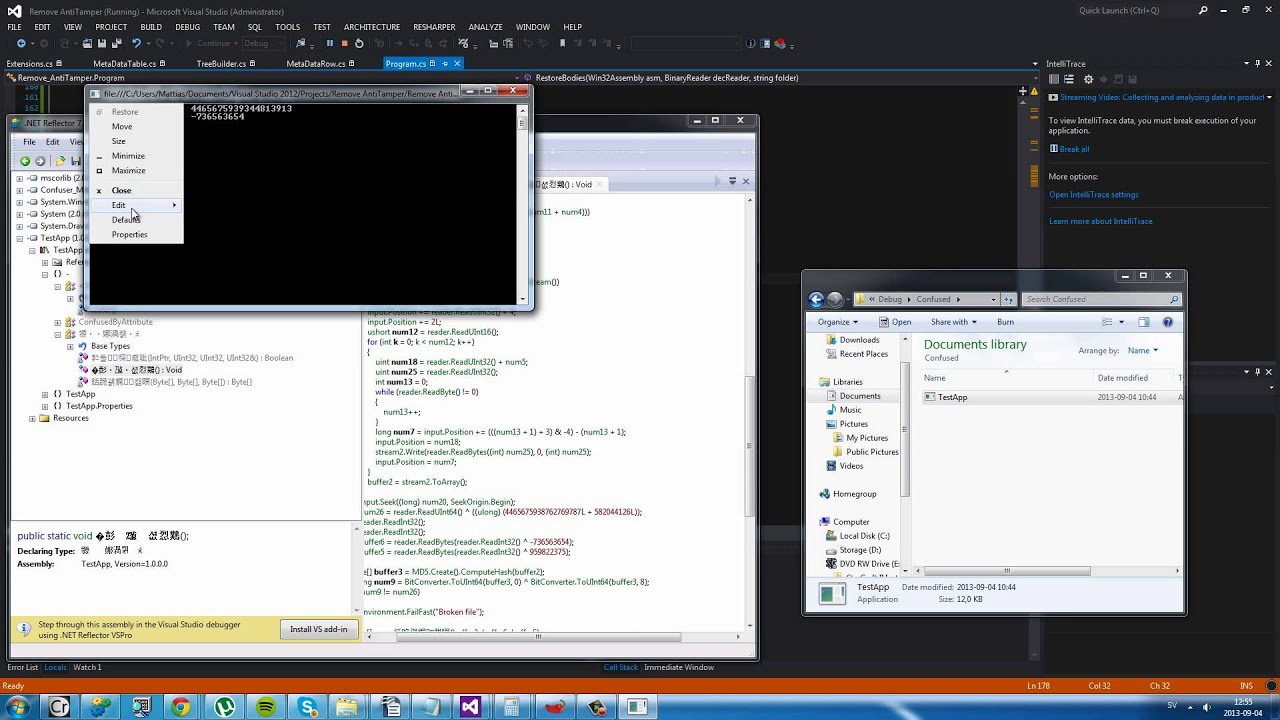
Task: Expand the System.Dra node in Reflector tree
Action: (19, 226)
